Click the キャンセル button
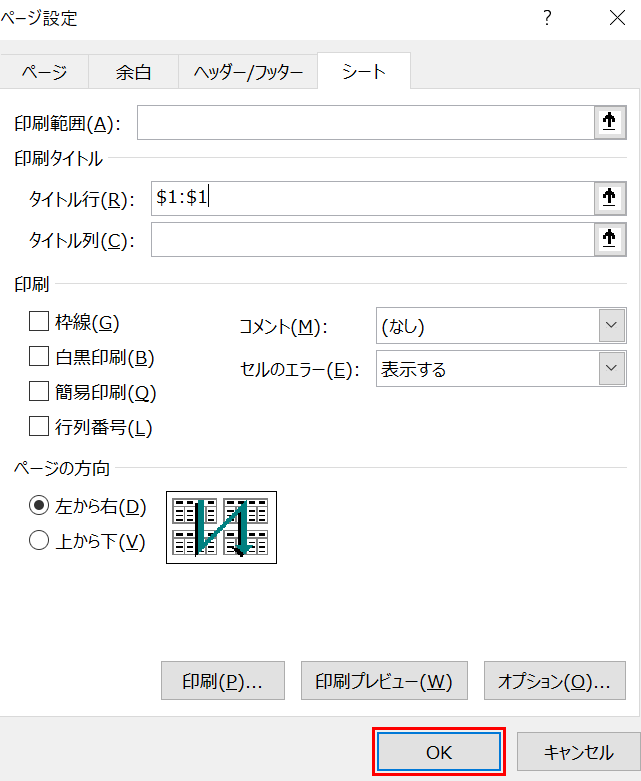The width and height of the screenshot is (641, 781). (579, 752)
